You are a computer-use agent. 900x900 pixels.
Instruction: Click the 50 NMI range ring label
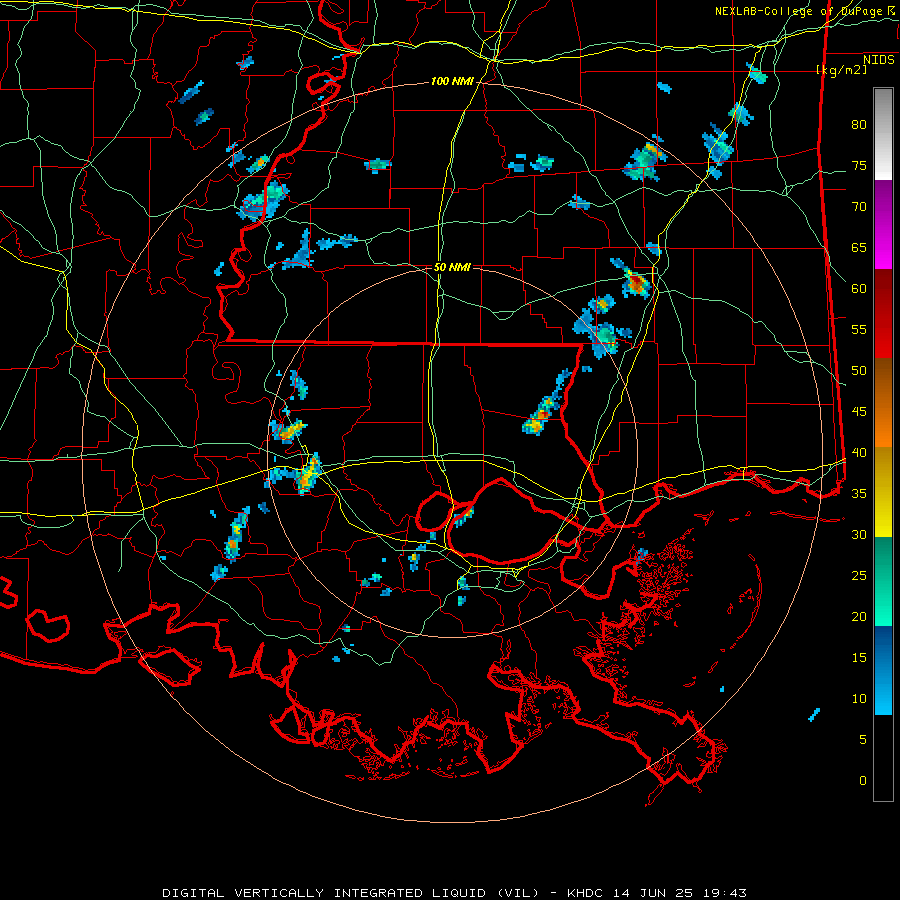coord(452,267)
